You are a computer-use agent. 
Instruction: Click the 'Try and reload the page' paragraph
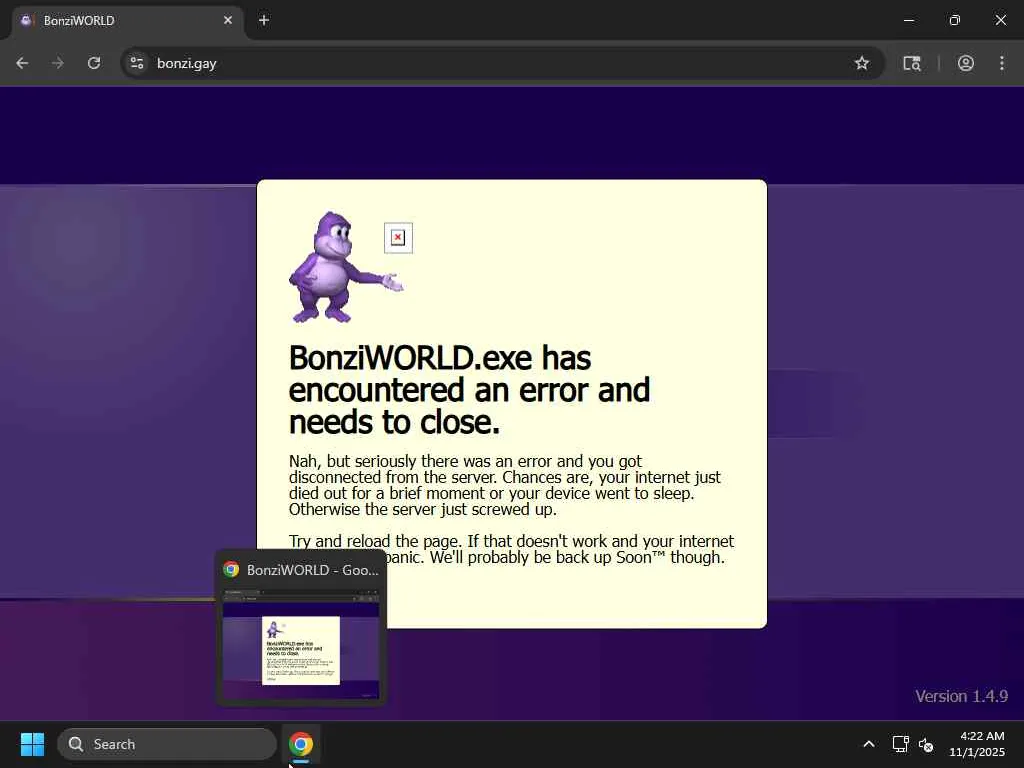[511, 549]
